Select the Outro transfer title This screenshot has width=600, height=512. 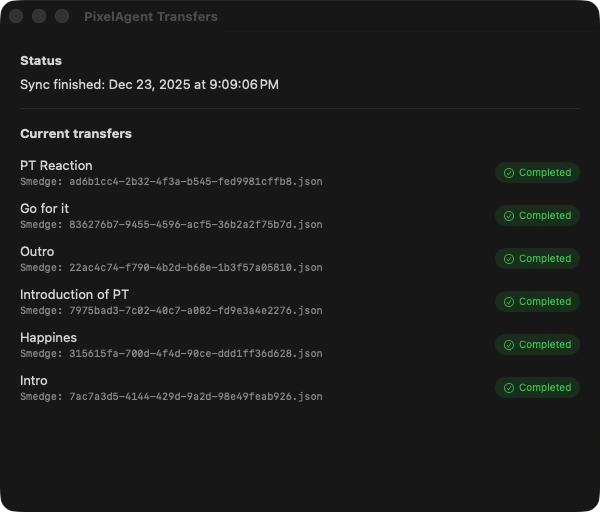point(37,251)
